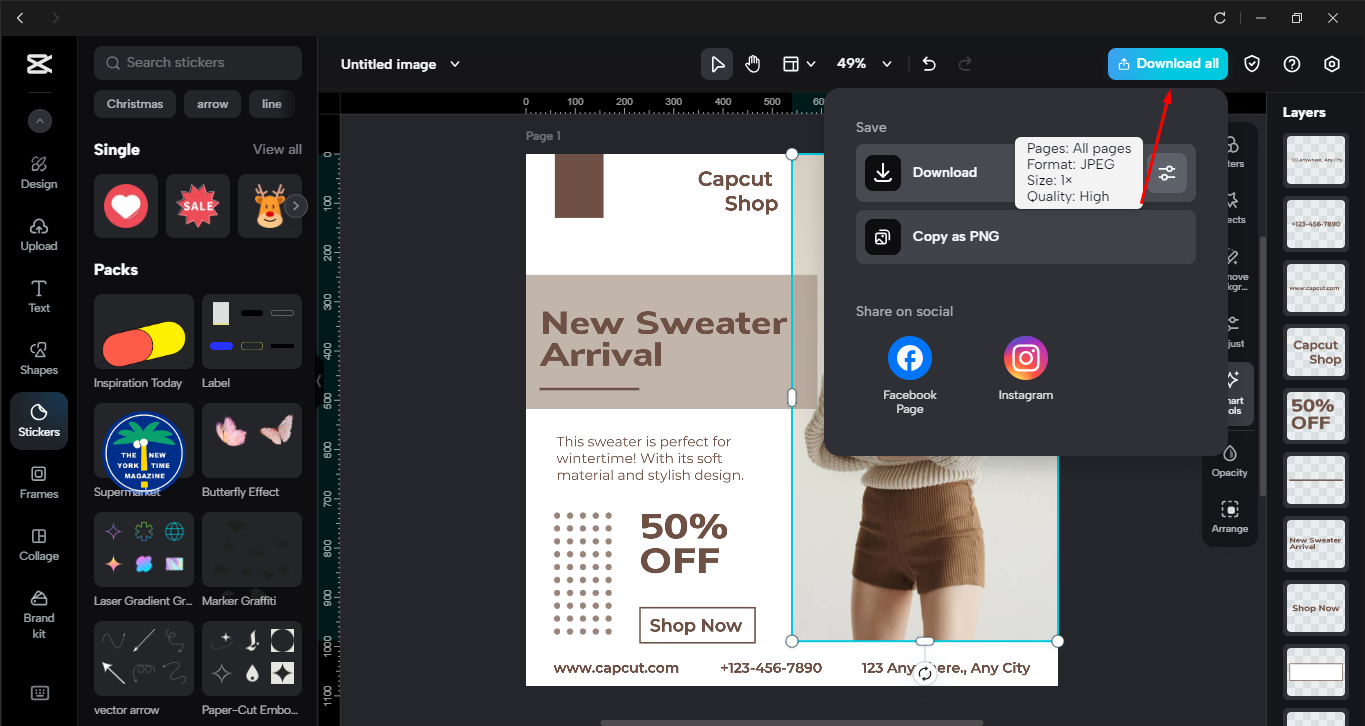Undo the last action
The width and height of the screenshot is (1365, 726).
pyautogui.click(x=929, y=64)
